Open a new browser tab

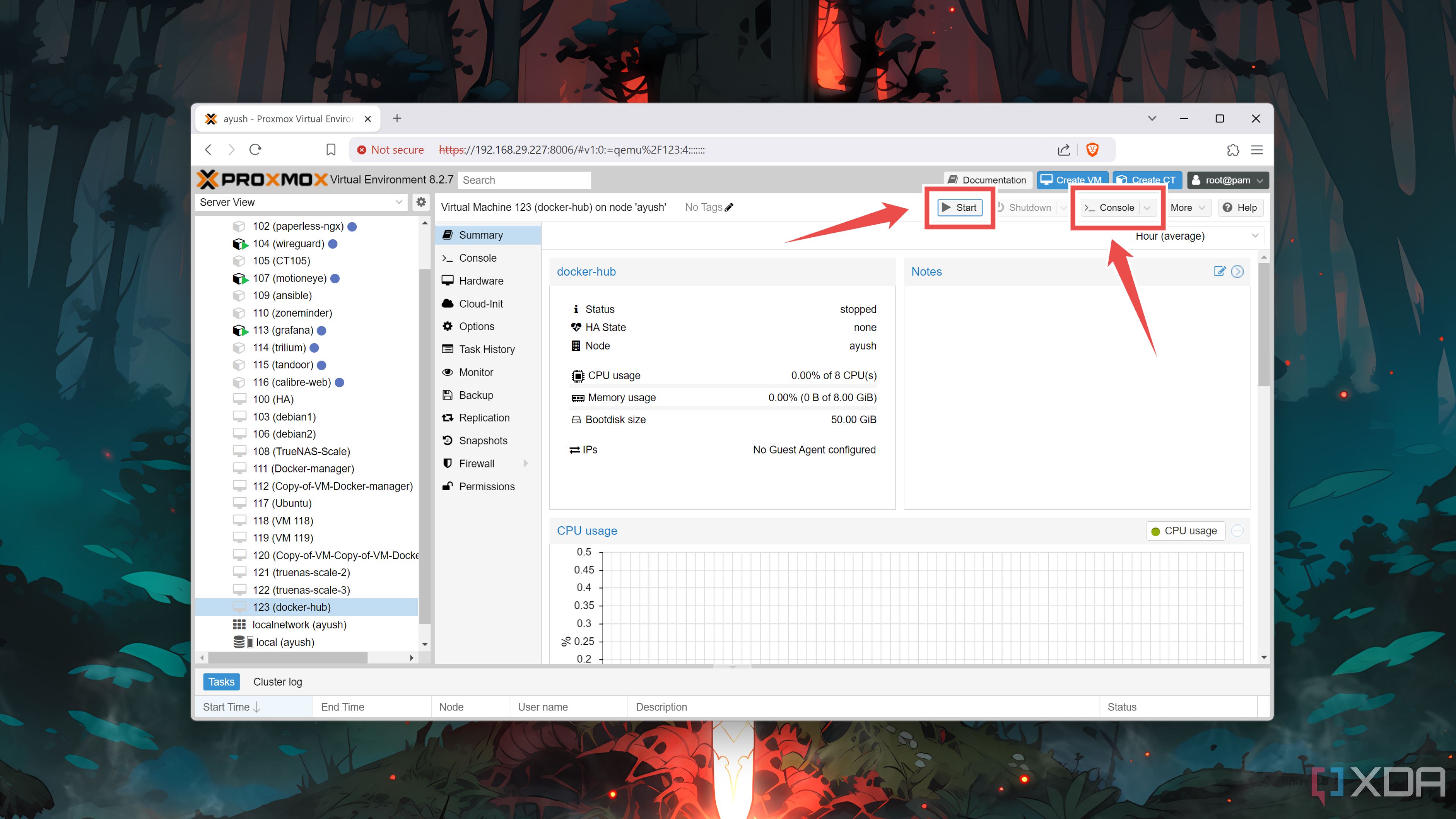pyautogui.click(x=397, y=118)
